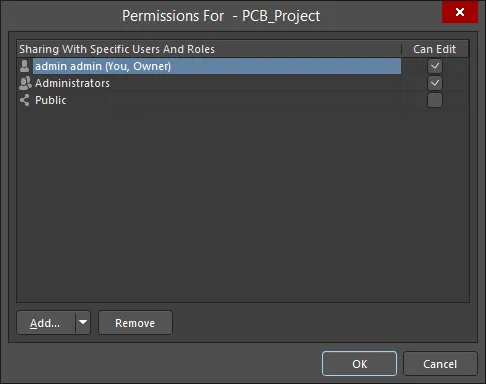The height and width of the screenshot is (384, 486).
Task: Click the Remove button
Action: pyautogui.click(x=135, y=323)
